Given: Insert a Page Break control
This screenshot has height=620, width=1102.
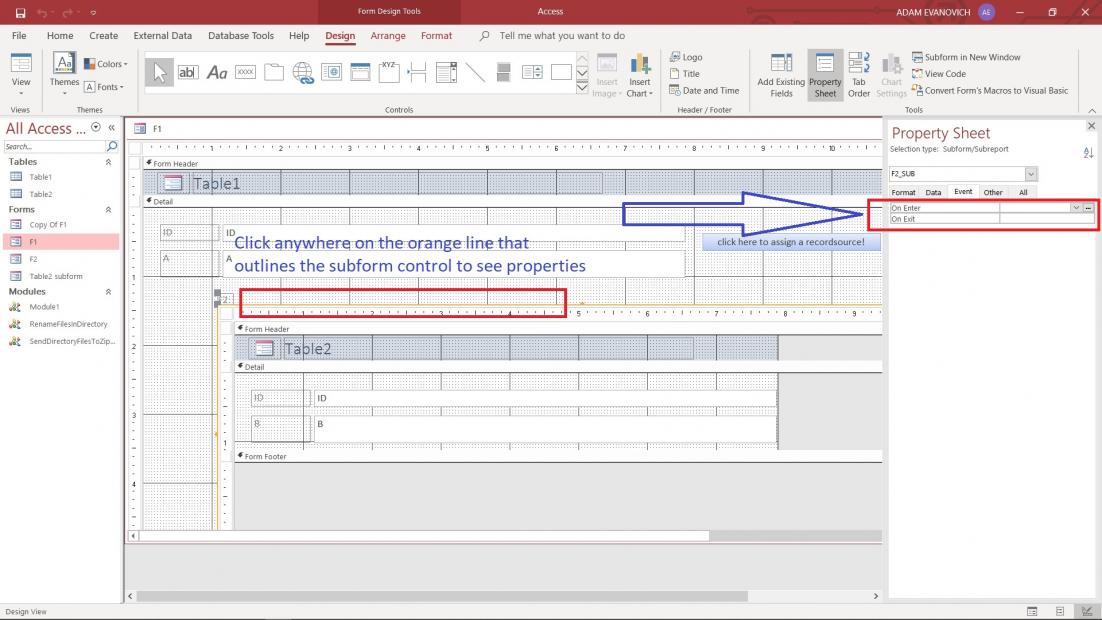Looking at the screenshot, I should coord(417,72).
